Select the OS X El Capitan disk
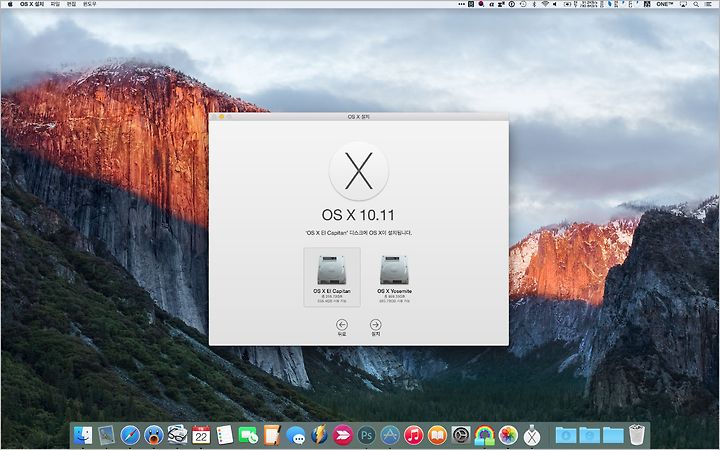 332,277
